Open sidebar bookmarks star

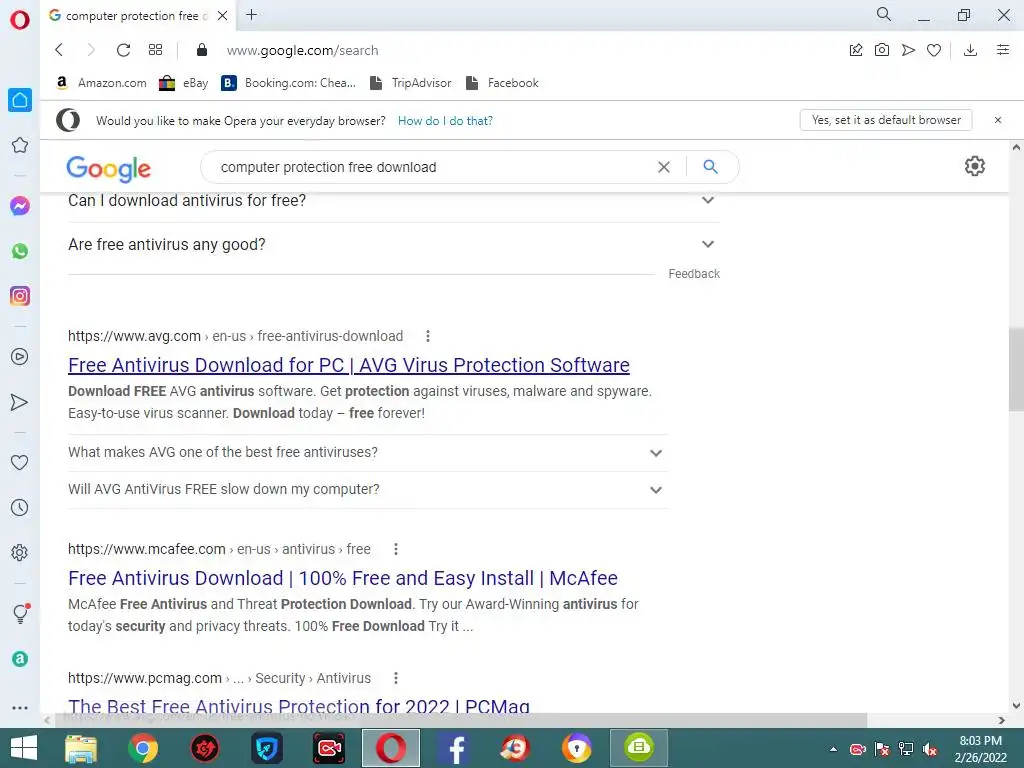click(x=20, y=145)
